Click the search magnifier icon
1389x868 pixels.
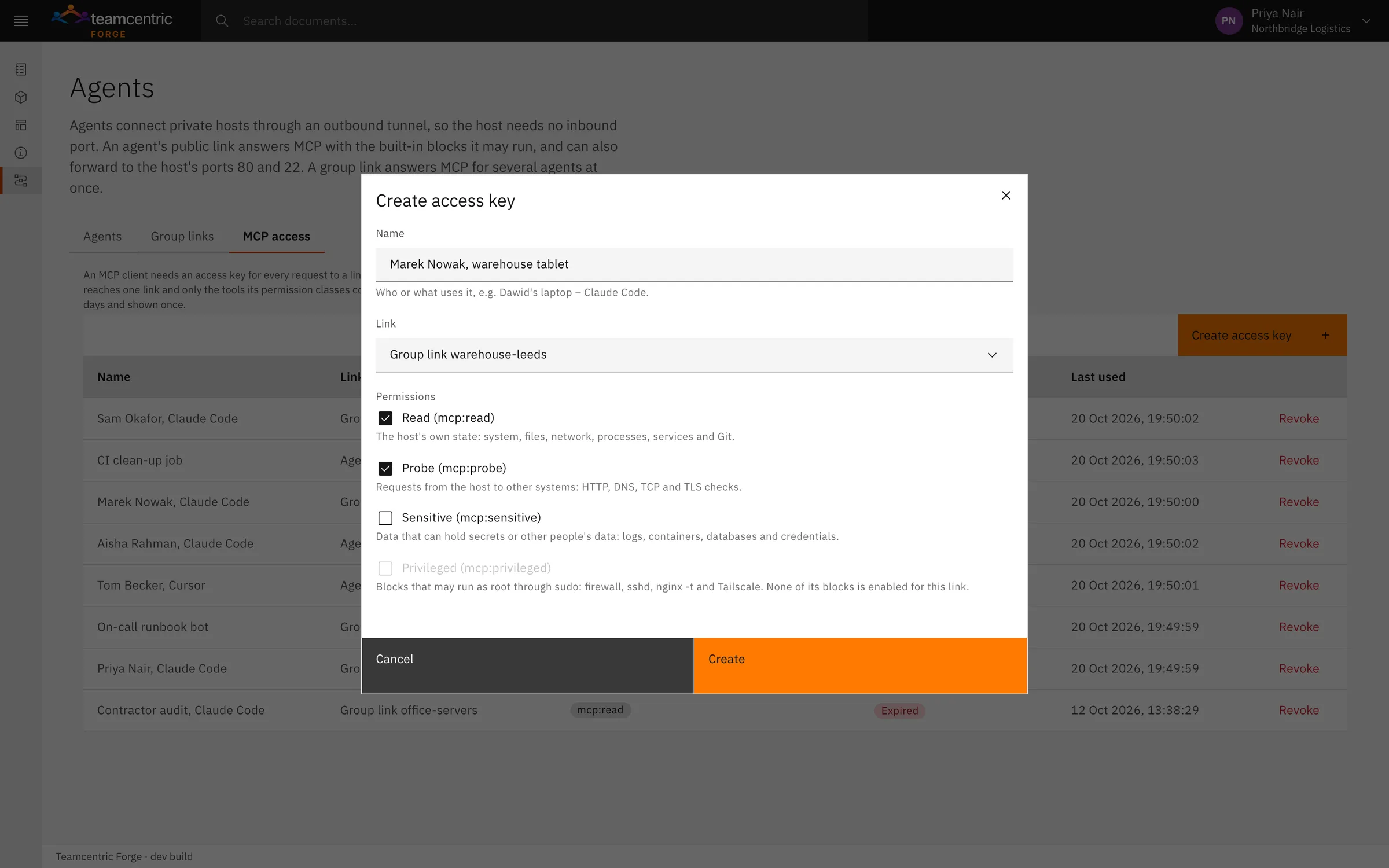point(222,21)
